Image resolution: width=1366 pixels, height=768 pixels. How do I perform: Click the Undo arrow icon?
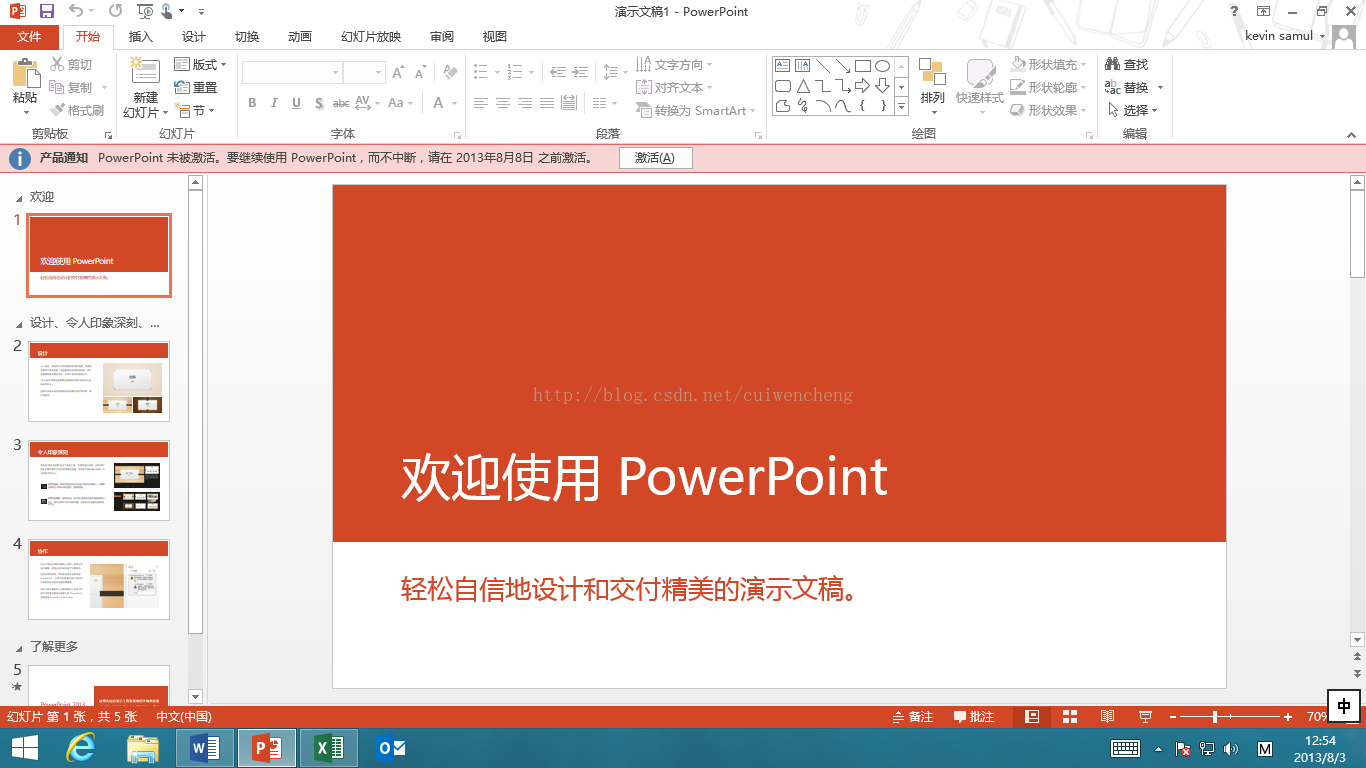tap(77, 11)
